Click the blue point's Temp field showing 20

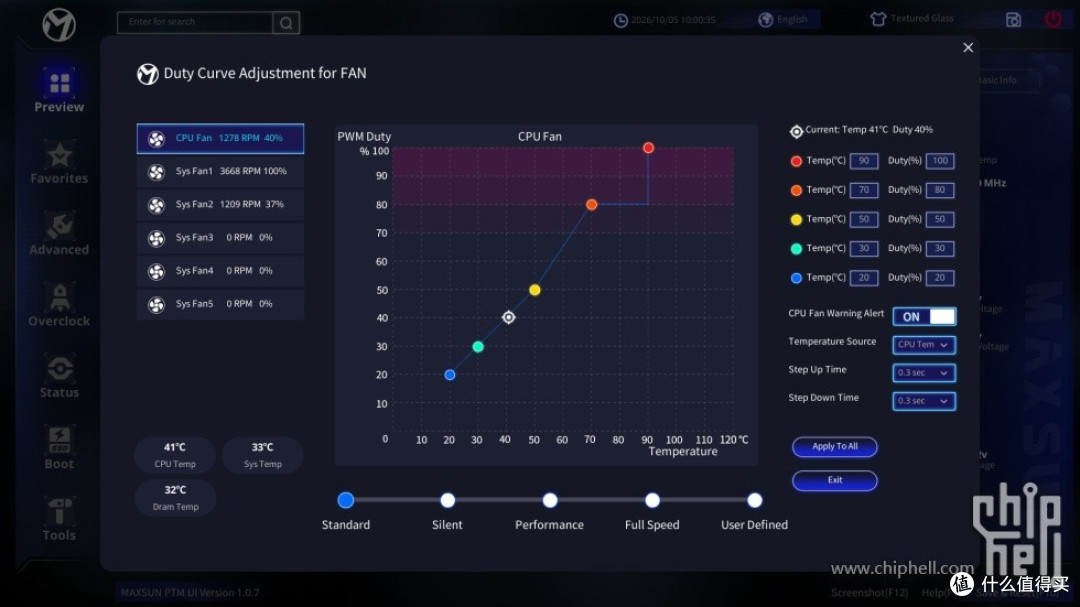click(x=864, y=278)
